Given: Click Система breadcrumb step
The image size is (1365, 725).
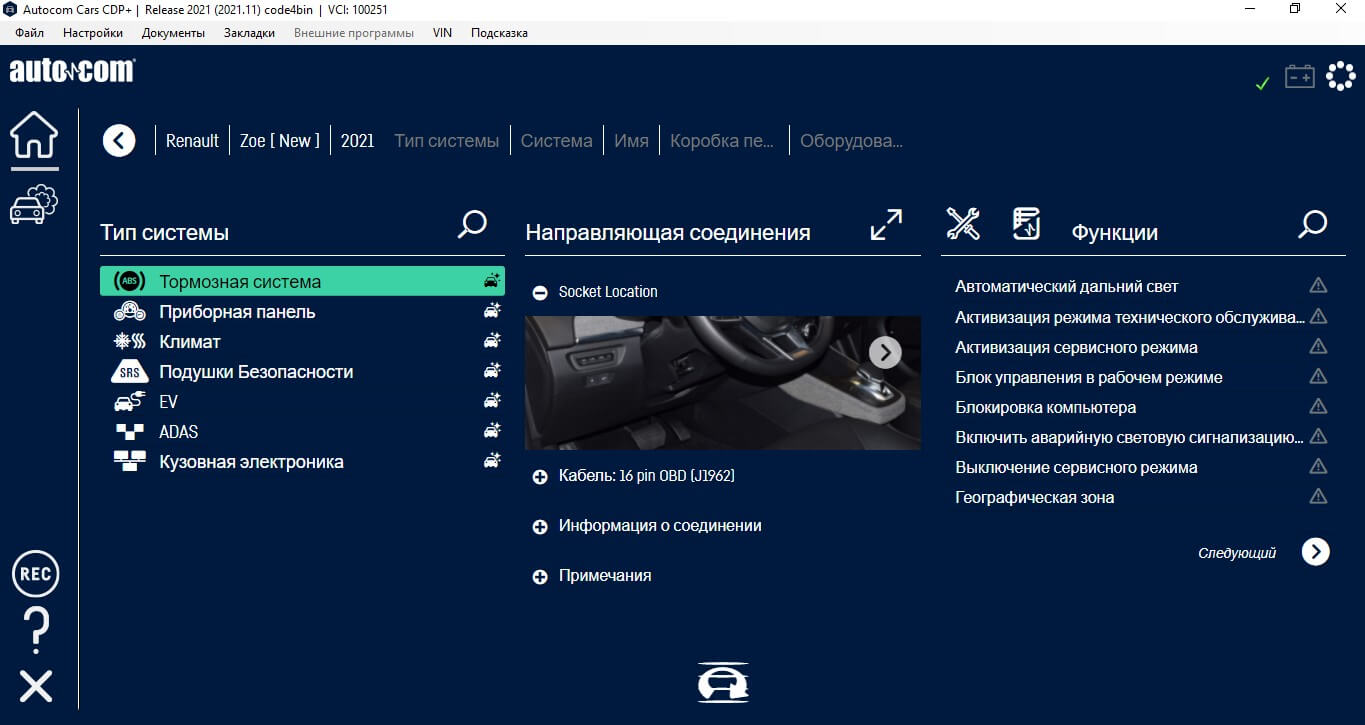Looking at the screenshot, I should coord(557,141).
